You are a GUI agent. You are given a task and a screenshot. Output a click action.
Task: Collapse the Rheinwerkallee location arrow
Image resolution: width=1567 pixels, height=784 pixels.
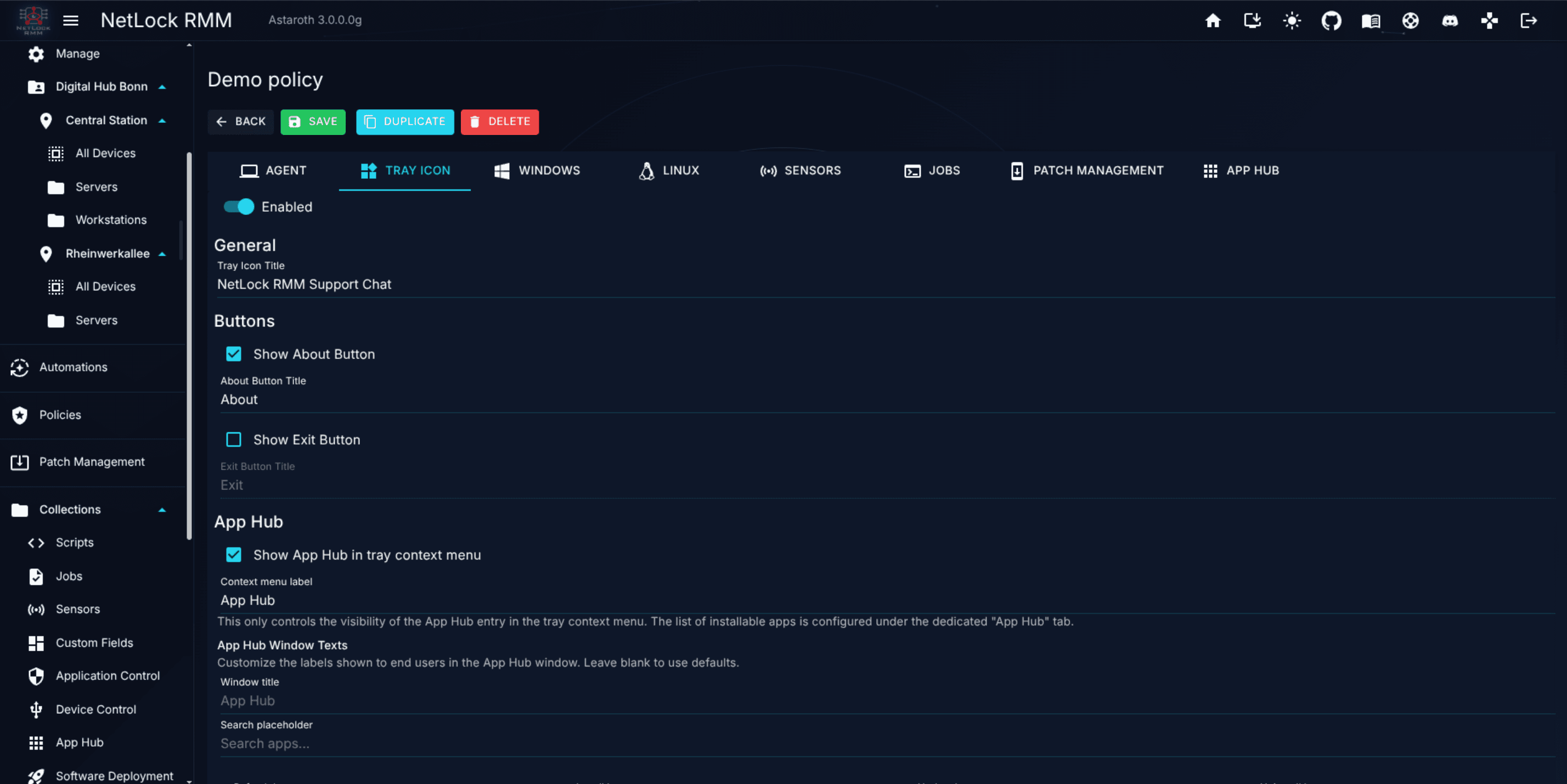pos(162,253)
